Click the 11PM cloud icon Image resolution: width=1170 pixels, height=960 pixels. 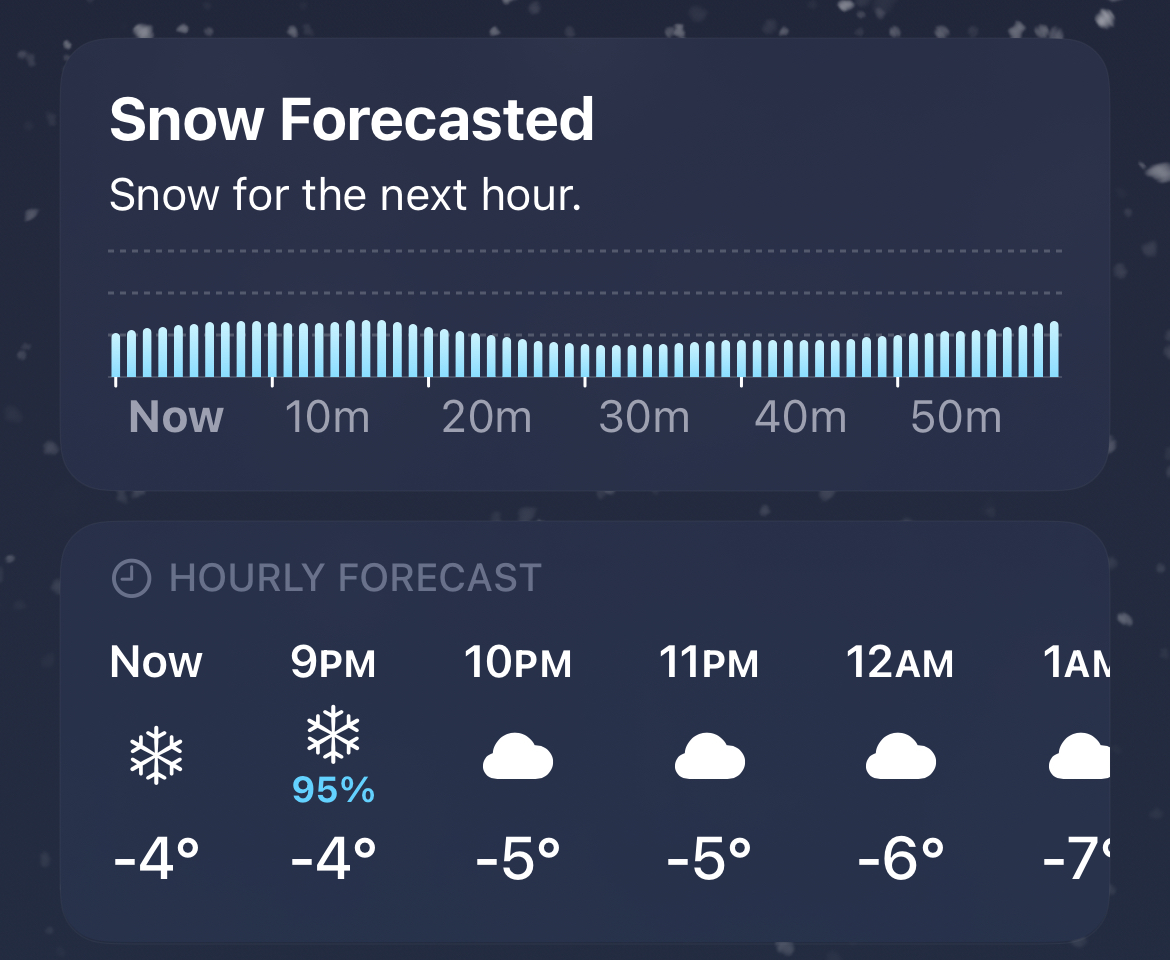click(709, 760)
